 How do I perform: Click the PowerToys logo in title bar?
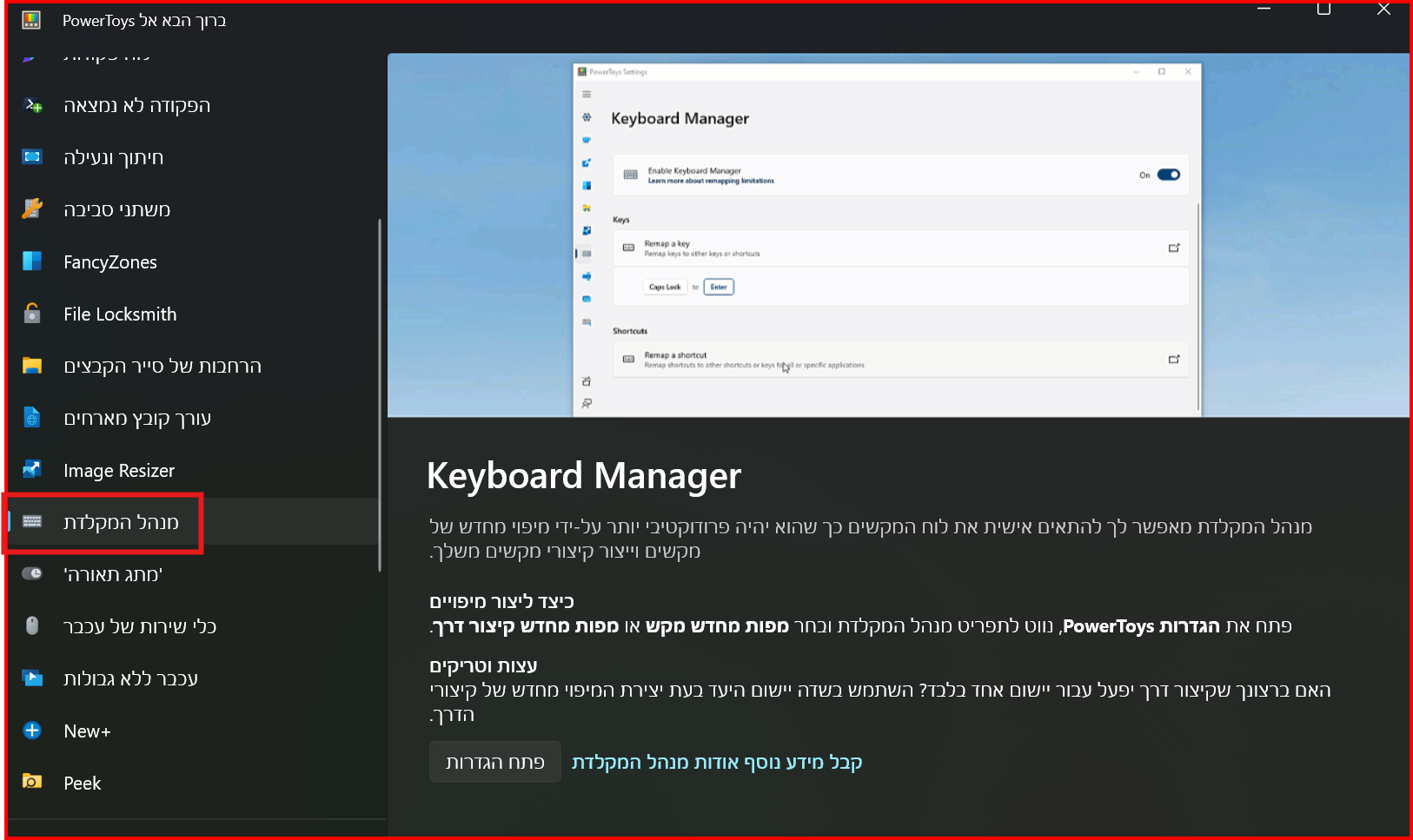coord(31,20)
